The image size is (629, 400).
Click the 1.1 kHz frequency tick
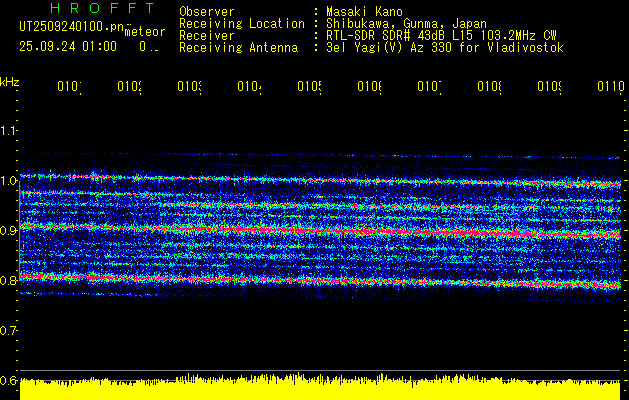9,131
